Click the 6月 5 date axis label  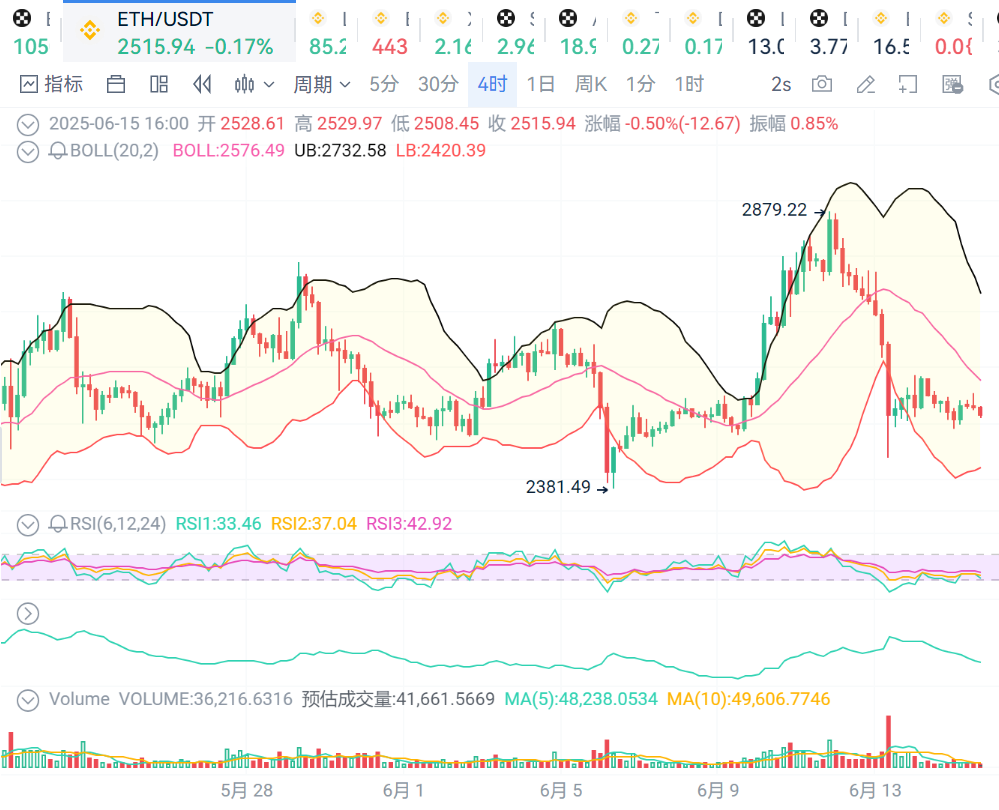tap(561, 791)
